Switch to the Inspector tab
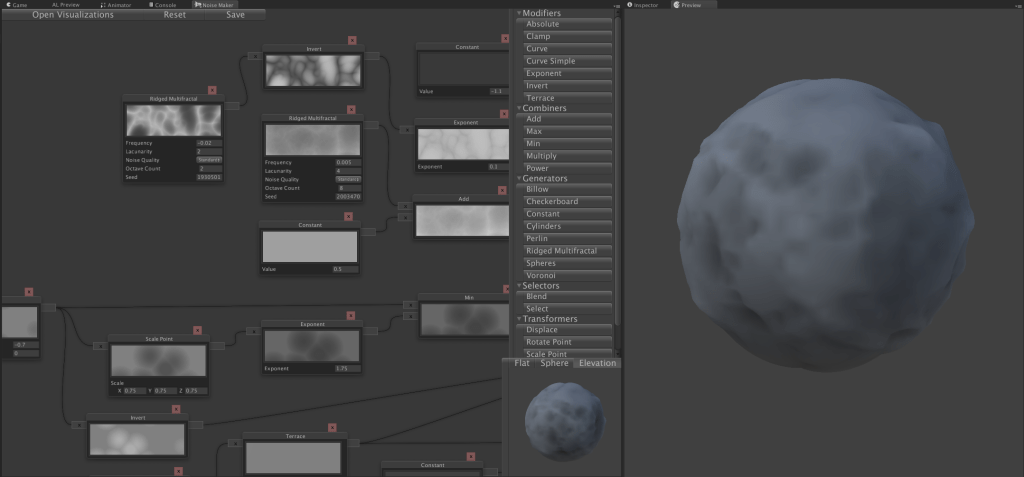This screenshot has width=1024, height=477. pos(644,5)
